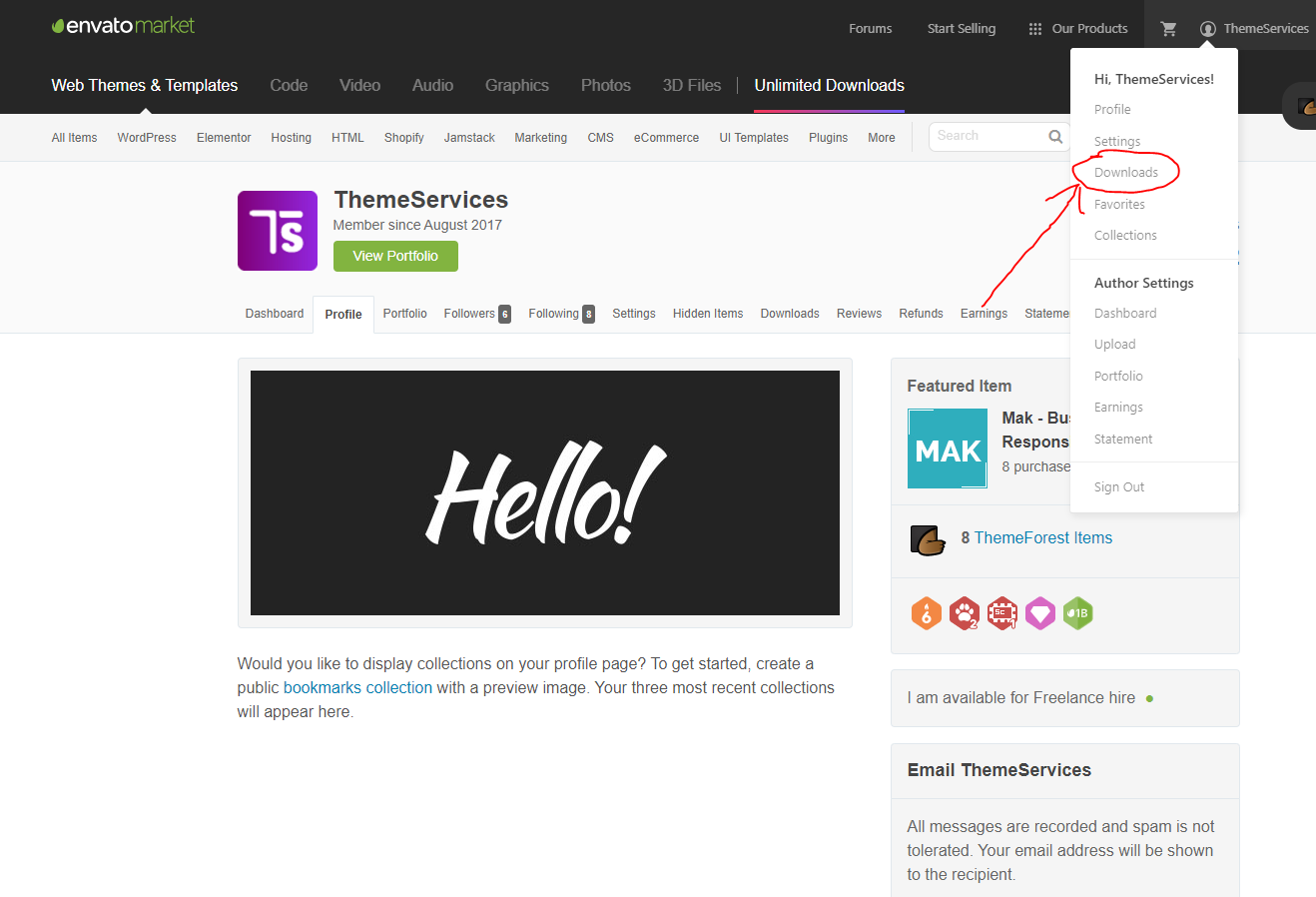Open the ThemeServices account dropdown
This screenshot has width=1316, height=897.
1254,29
